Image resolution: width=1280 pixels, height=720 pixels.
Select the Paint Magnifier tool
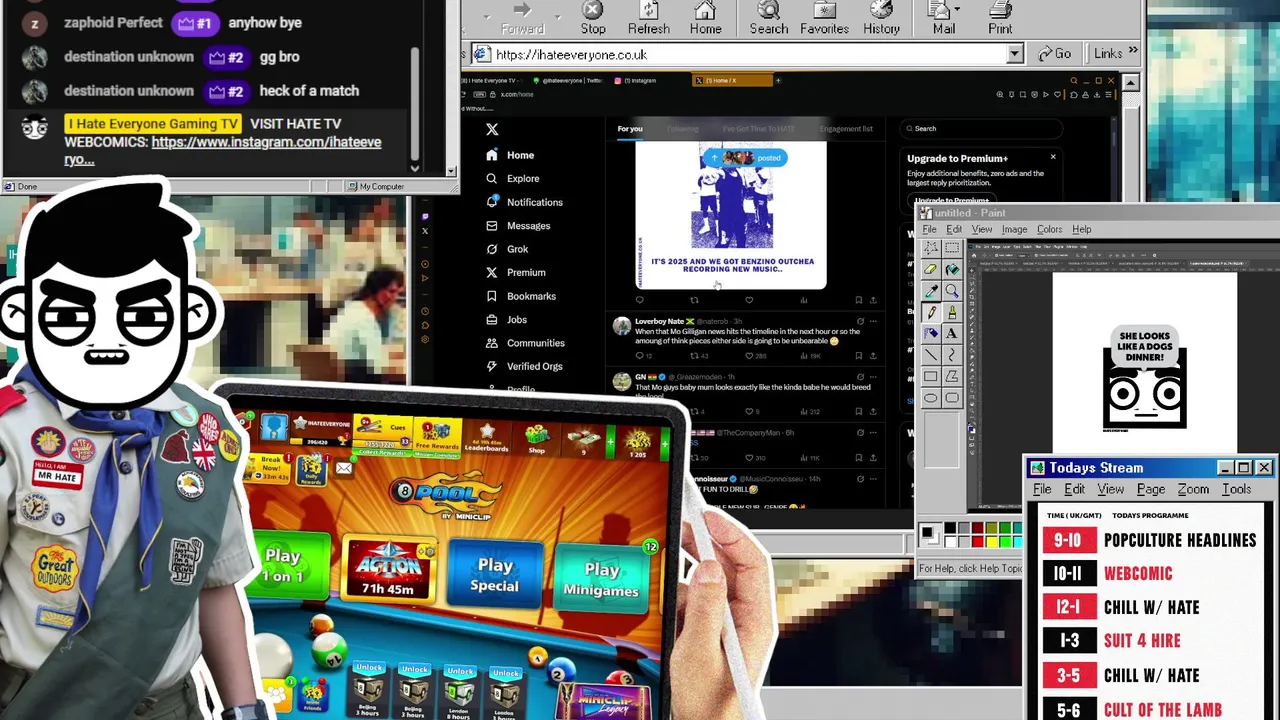(x=952, y=291)
